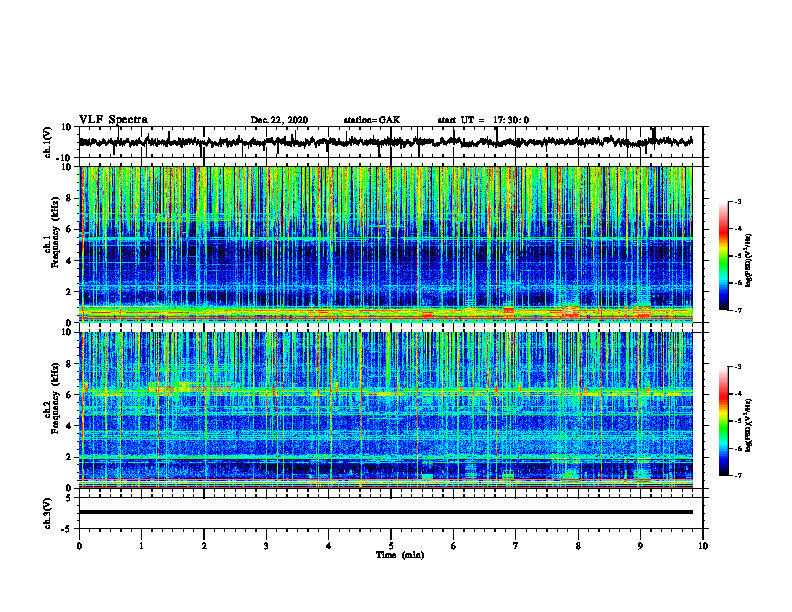Click inside the ch.2 spectrogram panel
This screenshot has width=792, height=612.
click(x=385, y=410)
